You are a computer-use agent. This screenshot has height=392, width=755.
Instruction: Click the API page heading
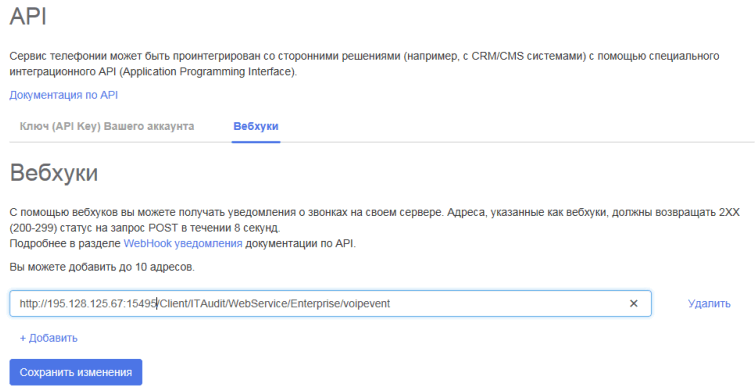point(28,16)
